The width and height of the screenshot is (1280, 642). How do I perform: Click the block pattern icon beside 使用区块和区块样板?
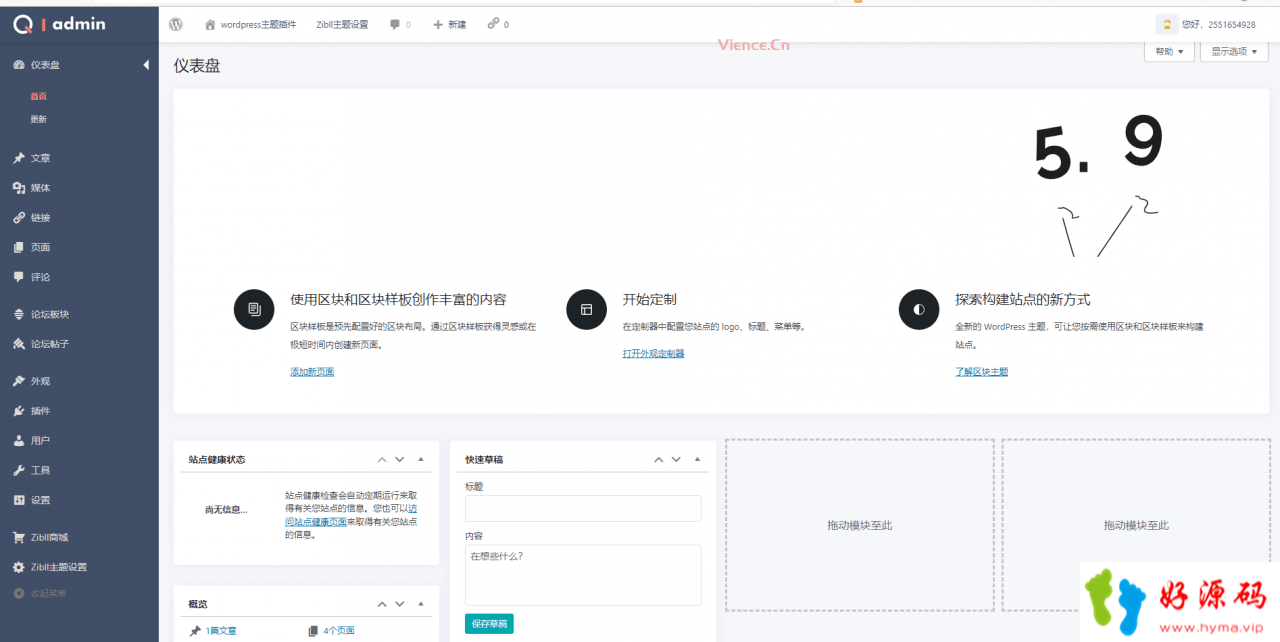254,309
